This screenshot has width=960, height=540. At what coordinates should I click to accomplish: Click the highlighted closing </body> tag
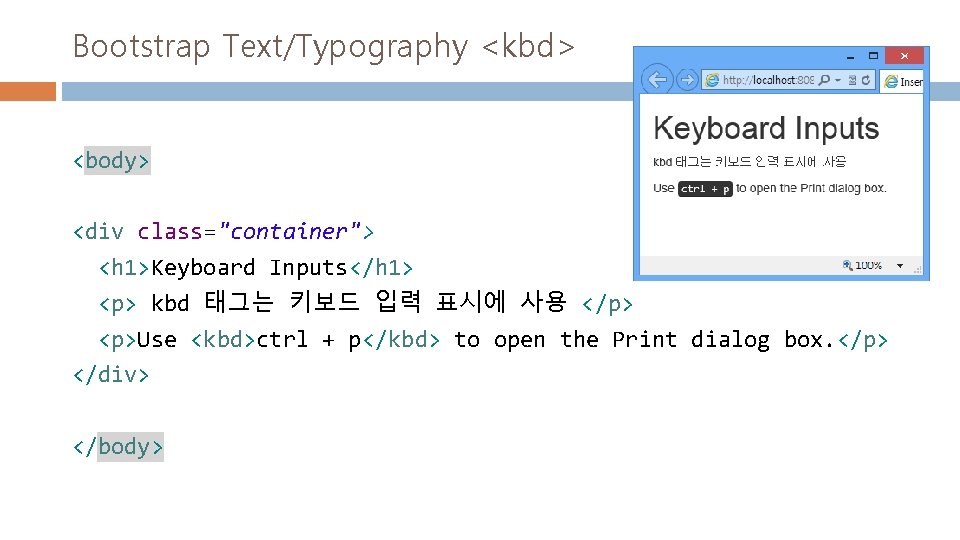coord(118,447)
